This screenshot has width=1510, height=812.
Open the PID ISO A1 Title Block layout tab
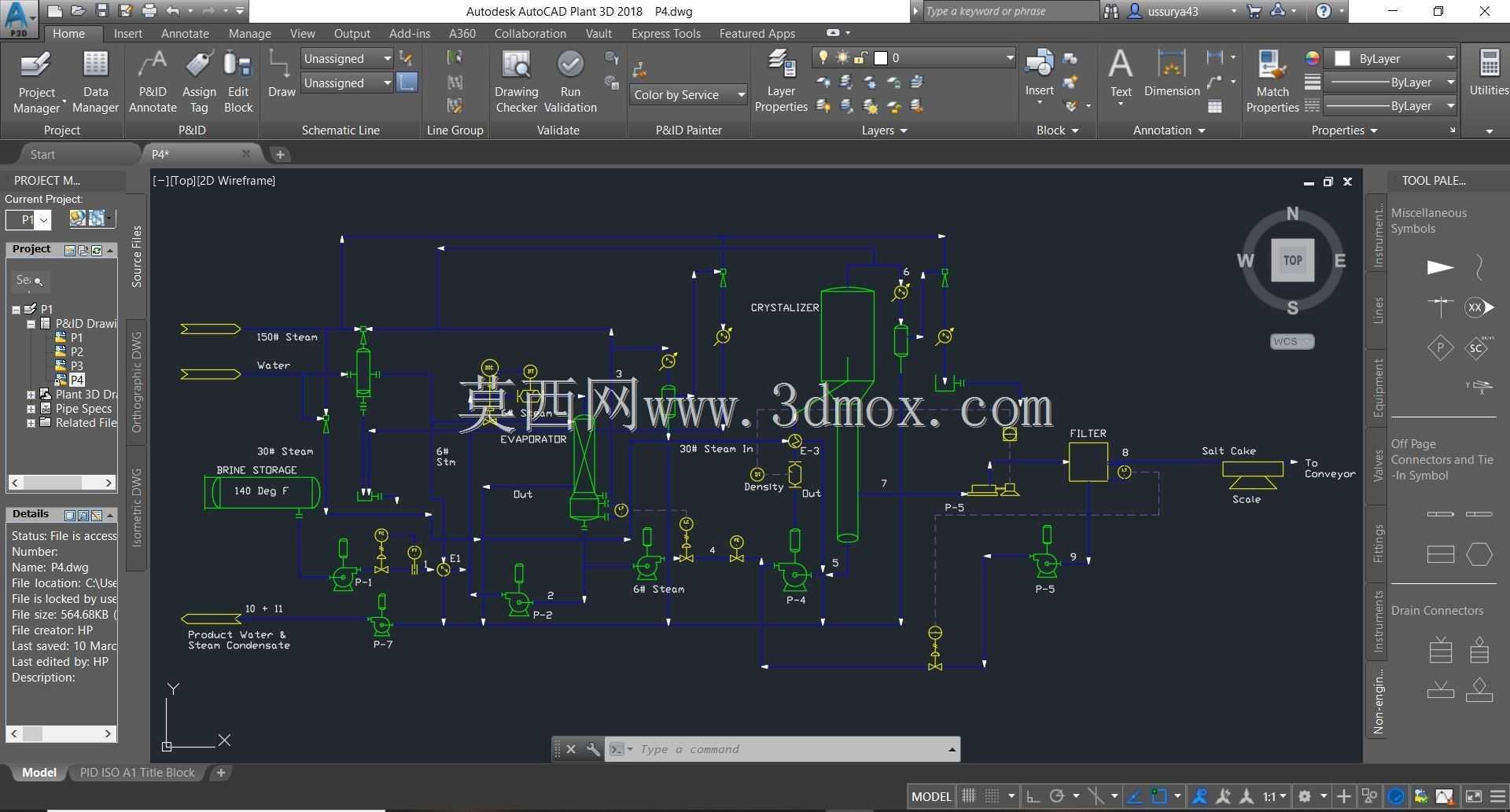tap(137, 773)
